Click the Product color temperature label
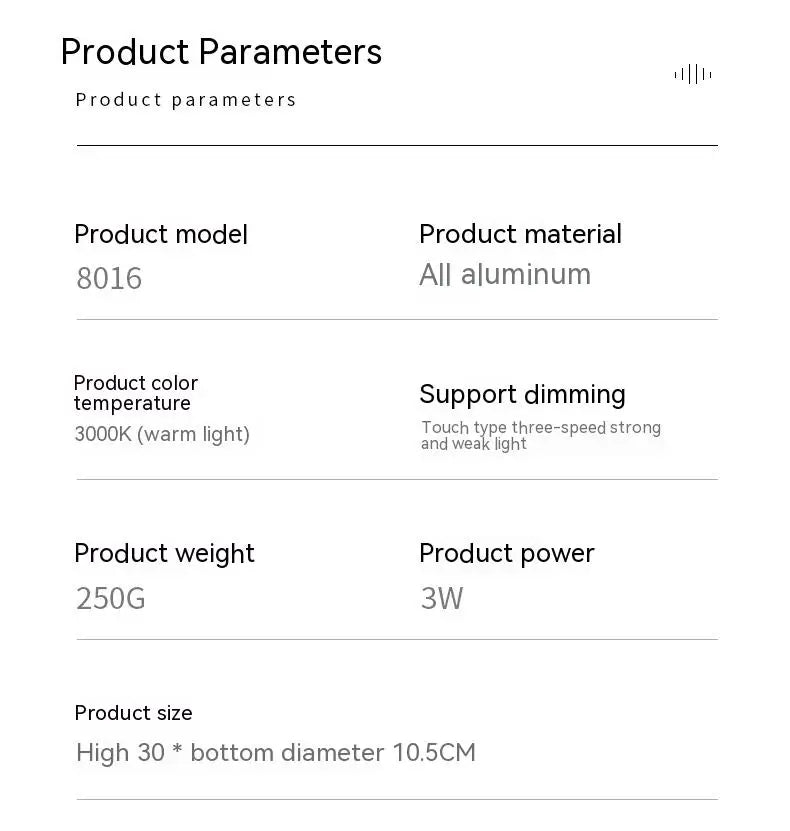The height and width of the screenshot is (831, 790). 136,393
